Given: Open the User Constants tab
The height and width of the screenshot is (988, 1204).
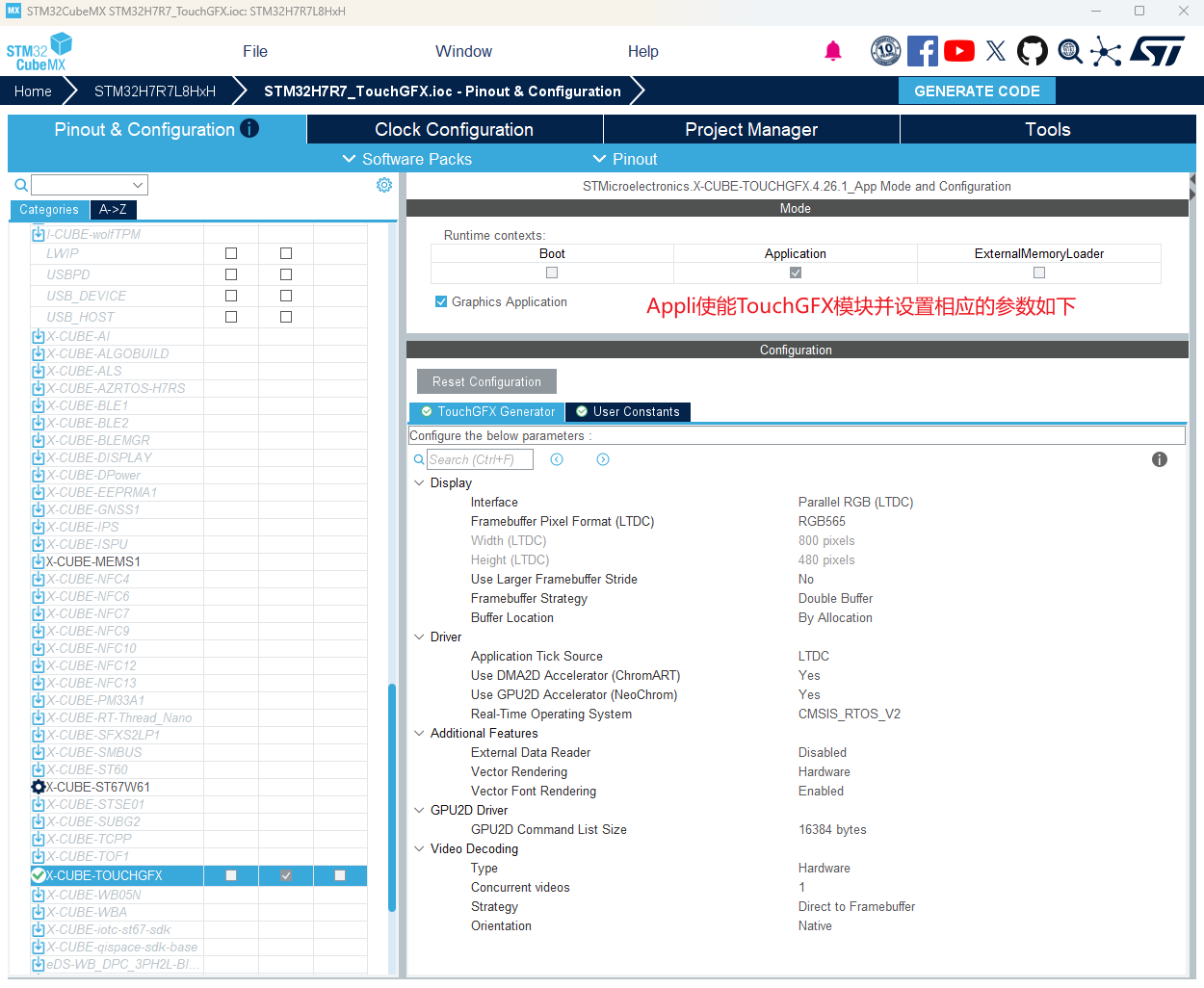Looking at the screenshot, I should click(628, 411).
